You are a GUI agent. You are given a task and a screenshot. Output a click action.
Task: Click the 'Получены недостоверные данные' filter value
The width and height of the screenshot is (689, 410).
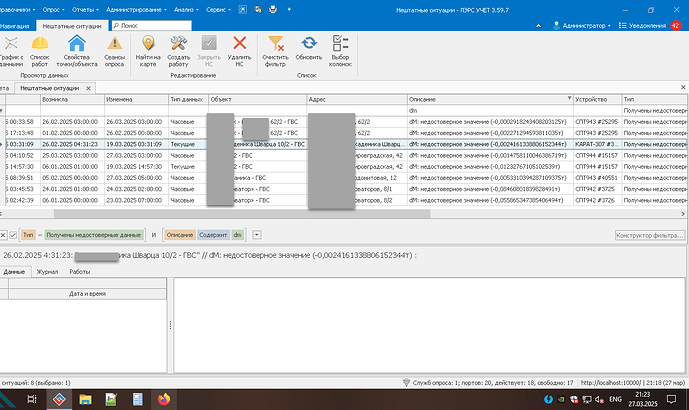94,235
